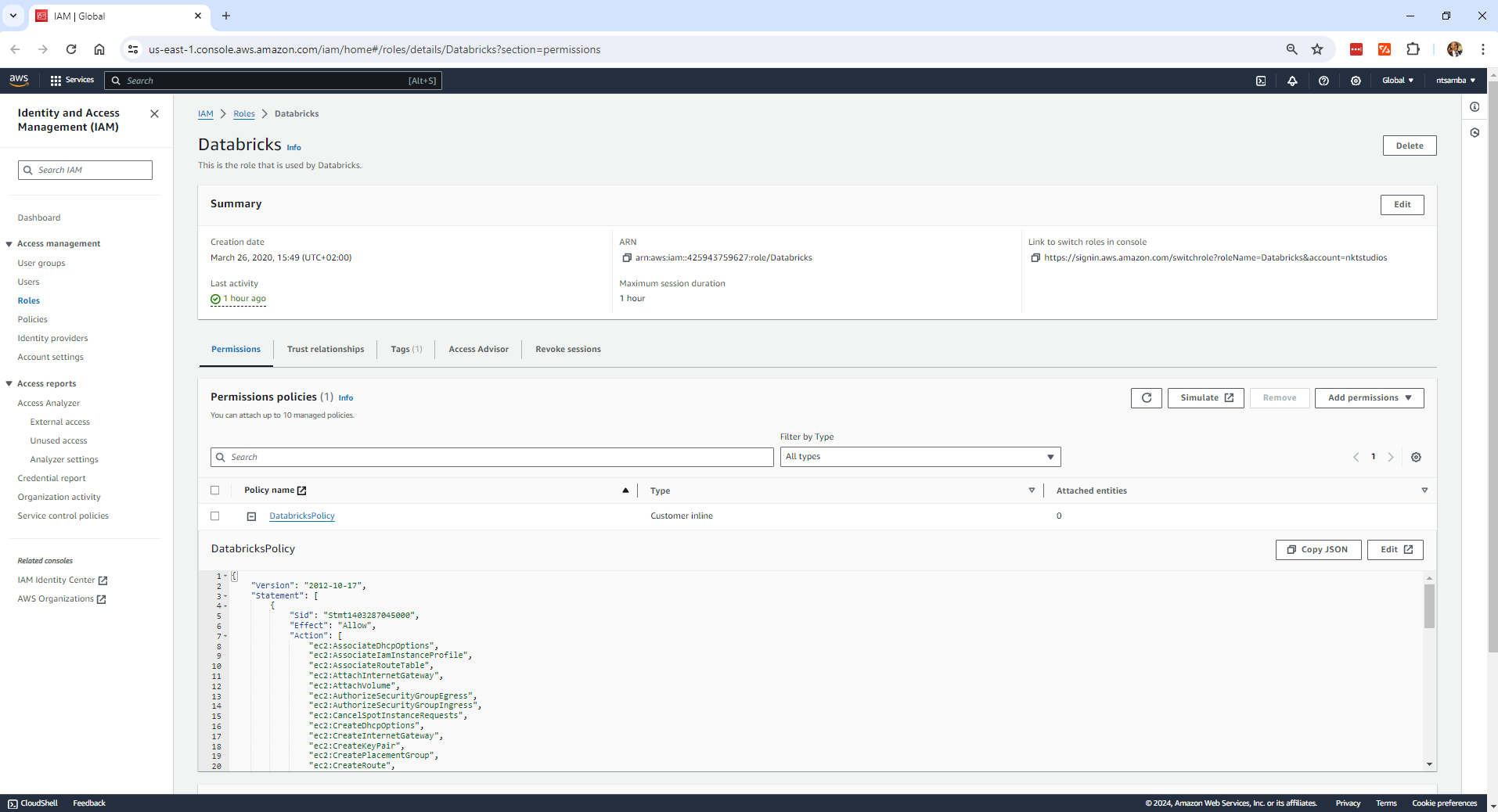This screenshot has width=1498, height=812.
Task: Refresh the permissions policies list
Action: (x=1146, y=398)
